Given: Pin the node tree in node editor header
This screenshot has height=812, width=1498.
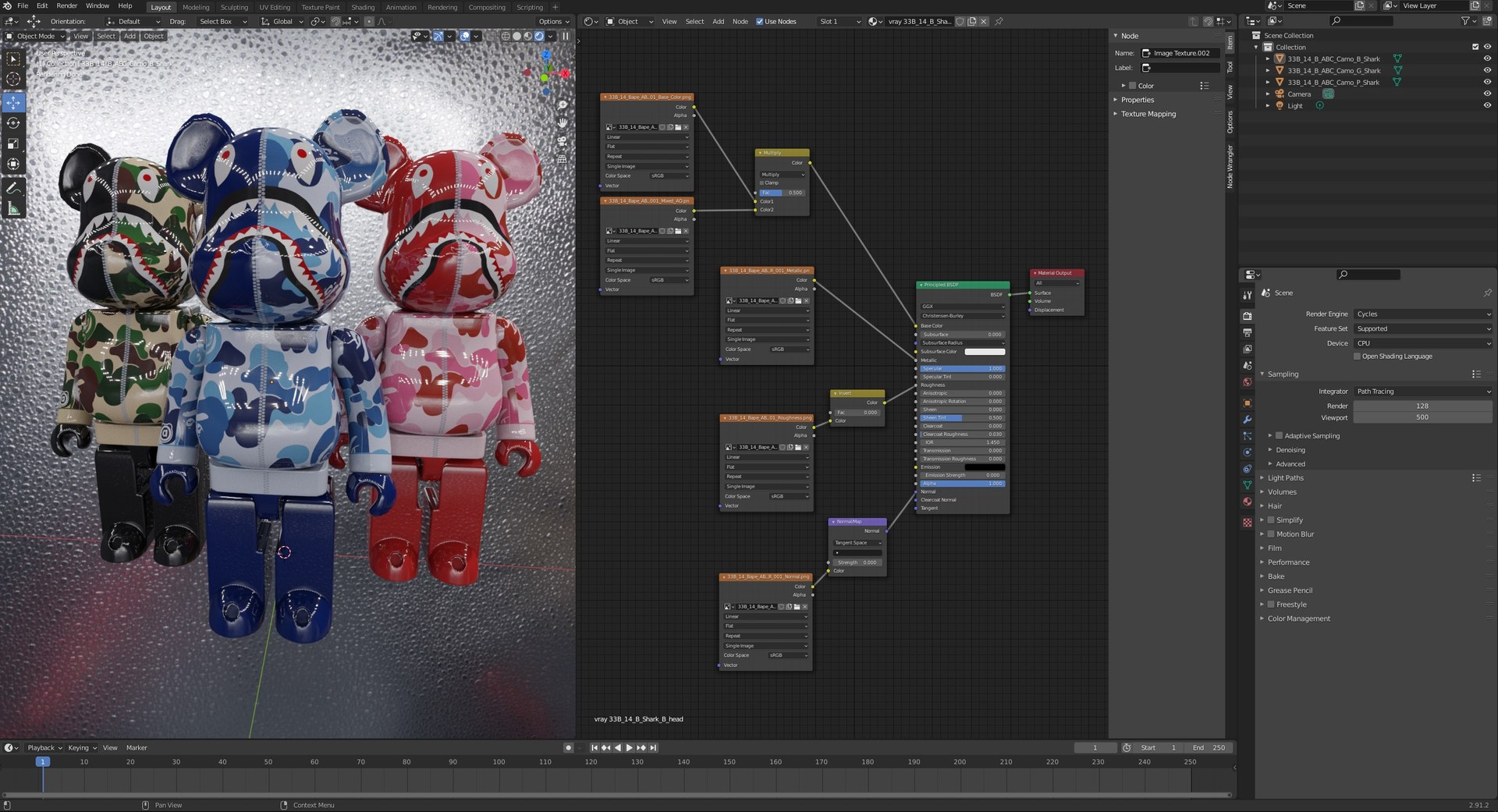Looking at the screenshot, I should pyautogui.click(x=999, y=21).
